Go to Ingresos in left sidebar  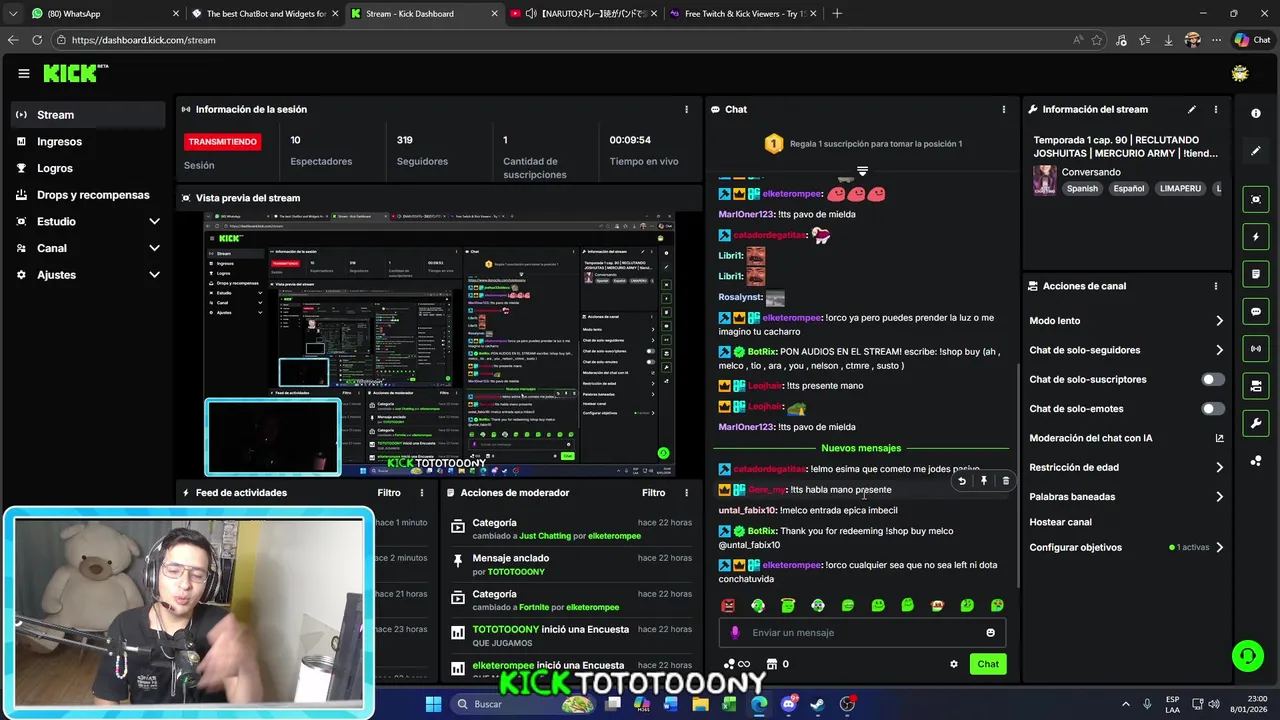tap(89, 141)
